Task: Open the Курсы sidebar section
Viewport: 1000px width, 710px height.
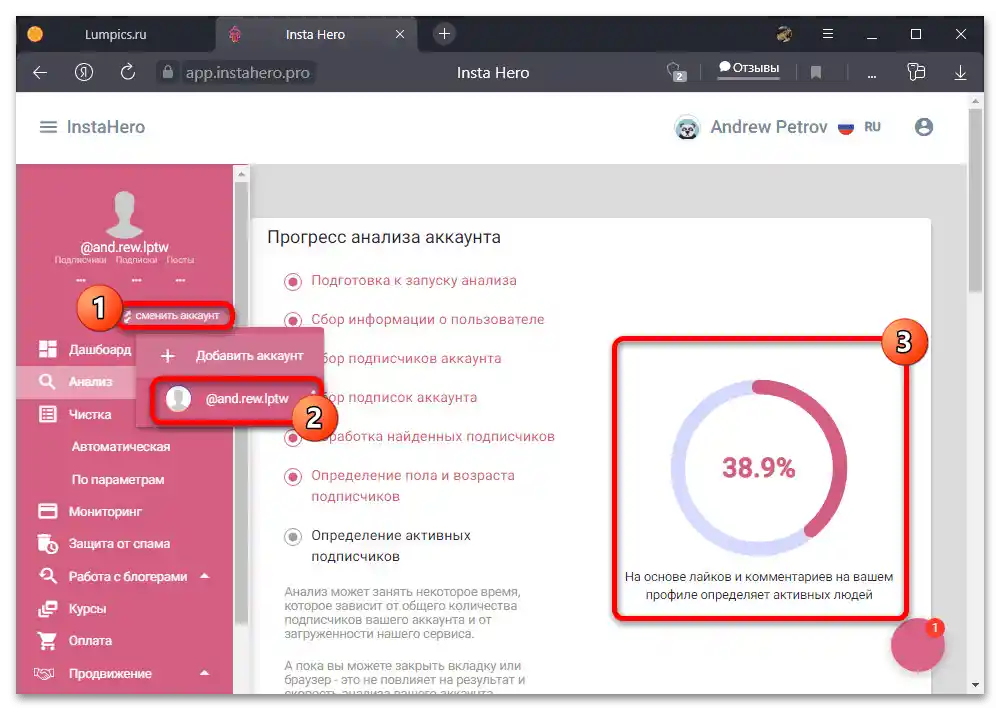Action: tap(87, 609)
